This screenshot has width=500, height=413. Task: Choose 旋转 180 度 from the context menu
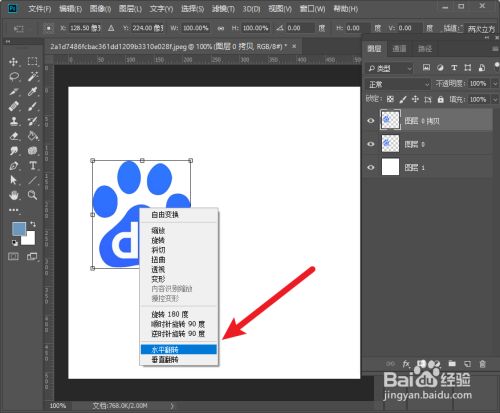179,314
